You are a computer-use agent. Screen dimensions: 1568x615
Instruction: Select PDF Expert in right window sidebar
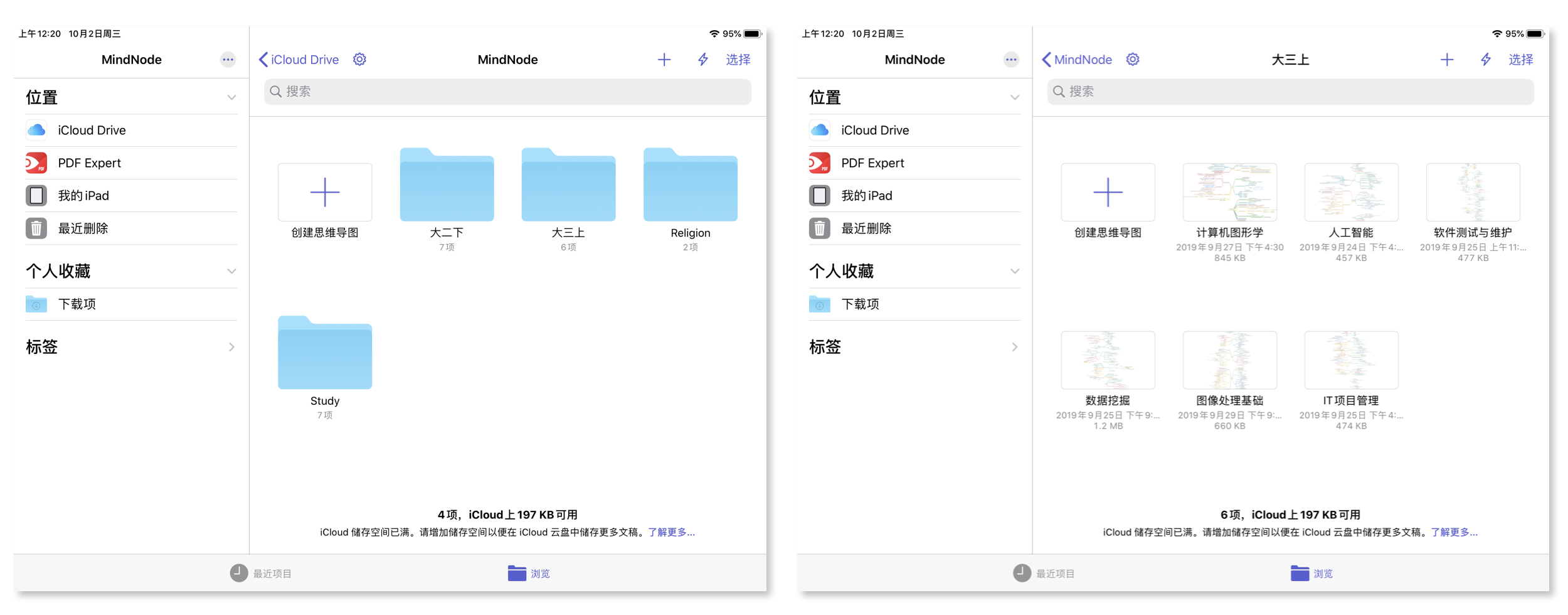click(914, 163)
